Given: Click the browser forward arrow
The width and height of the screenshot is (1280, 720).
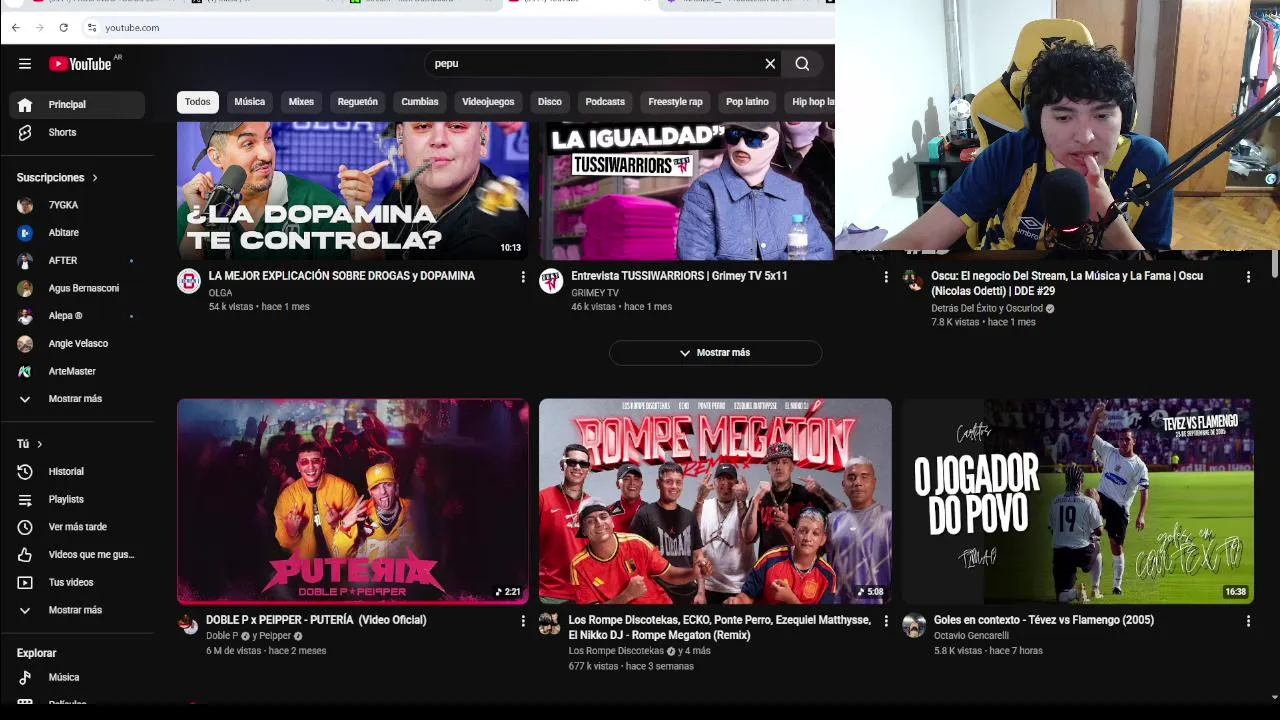Looking at the screenshot, I should pos(39,28).
